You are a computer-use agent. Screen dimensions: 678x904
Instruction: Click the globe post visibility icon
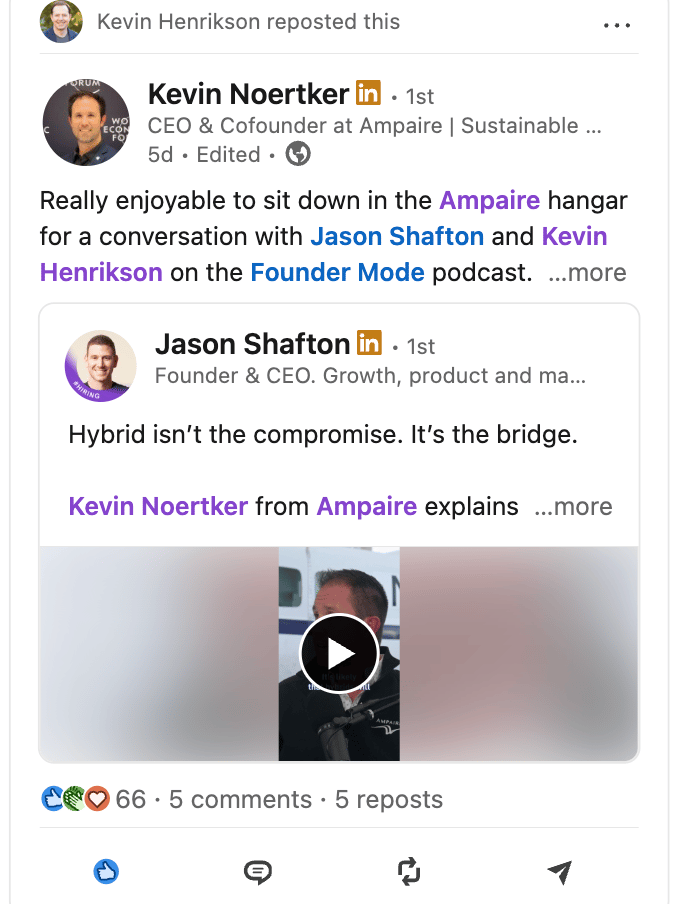pyautogui.click(x=298, y=154)
